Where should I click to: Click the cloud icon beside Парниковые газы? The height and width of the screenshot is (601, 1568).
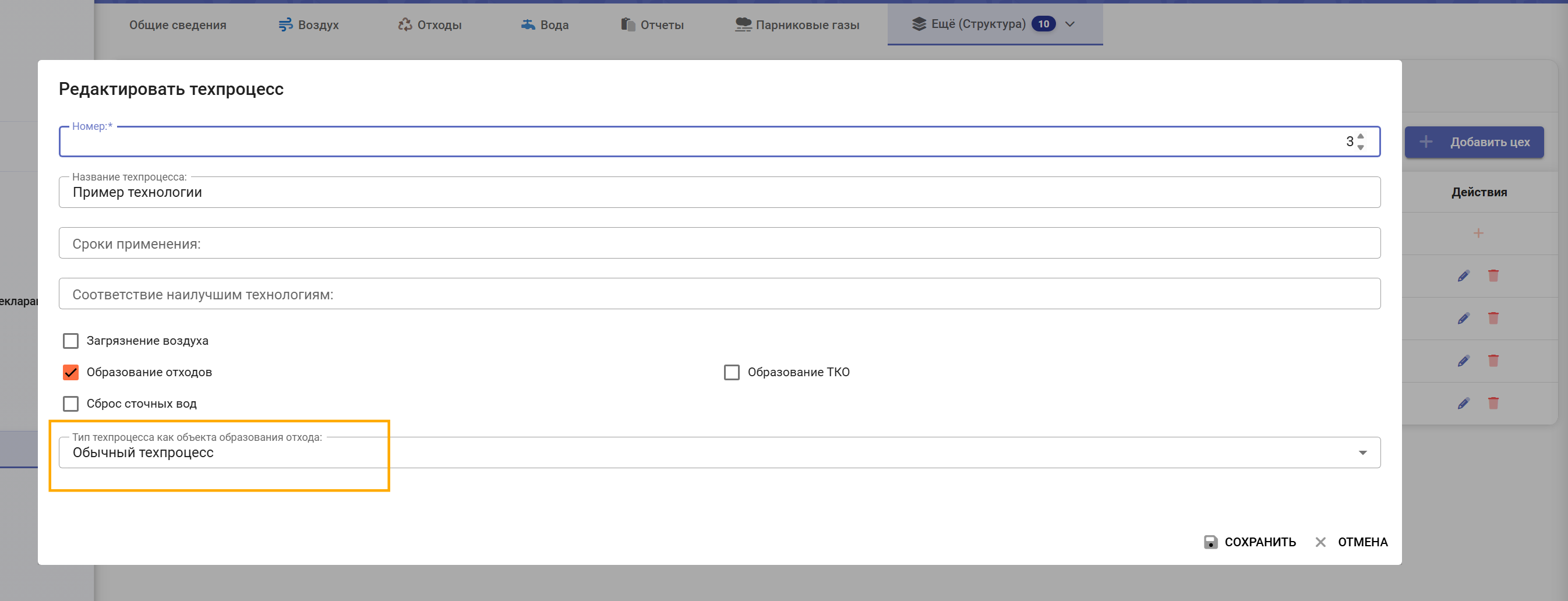[x=743, y=24]
